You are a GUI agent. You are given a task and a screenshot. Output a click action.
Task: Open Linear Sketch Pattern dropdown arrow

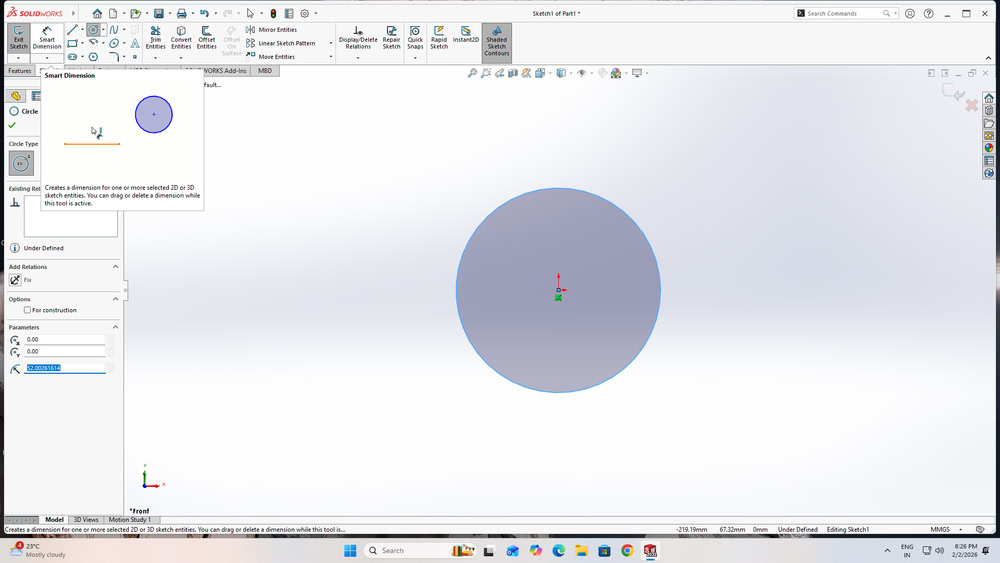click(330, 43)
